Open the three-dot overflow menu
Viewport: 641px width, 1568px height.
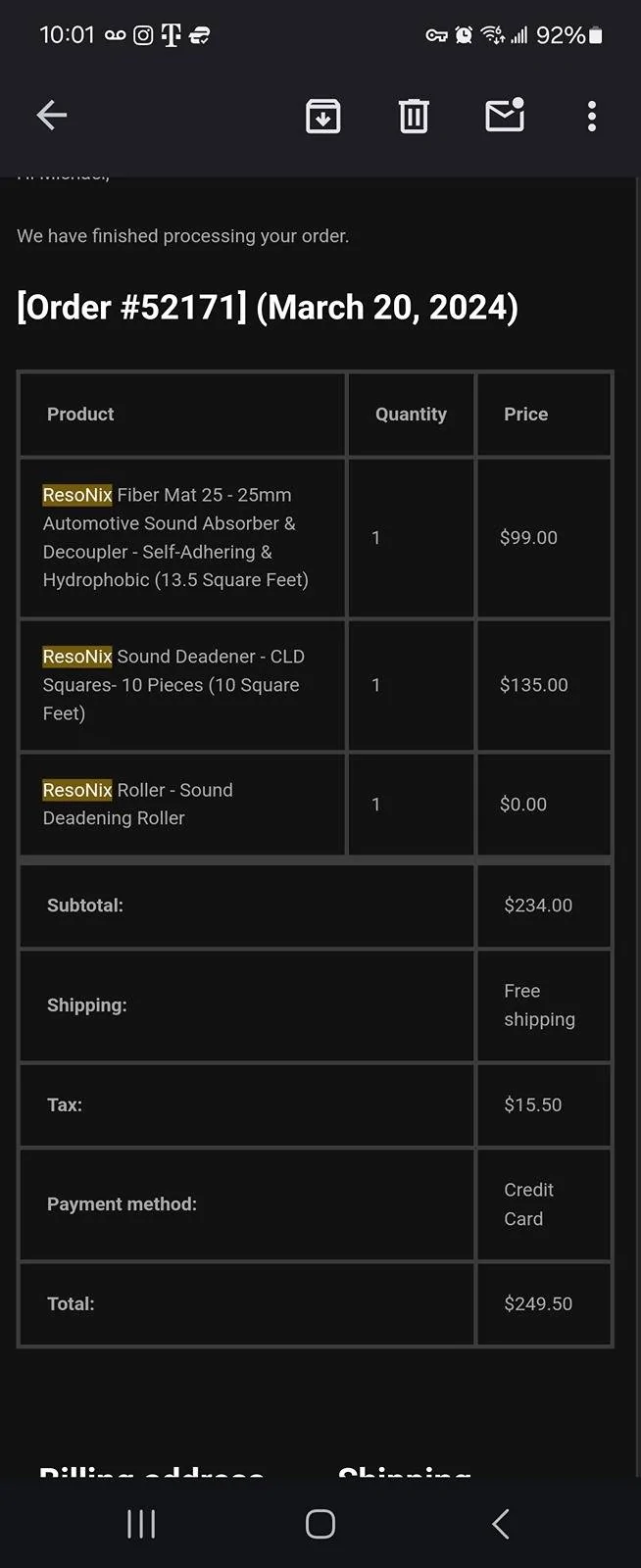coord(591,116)
